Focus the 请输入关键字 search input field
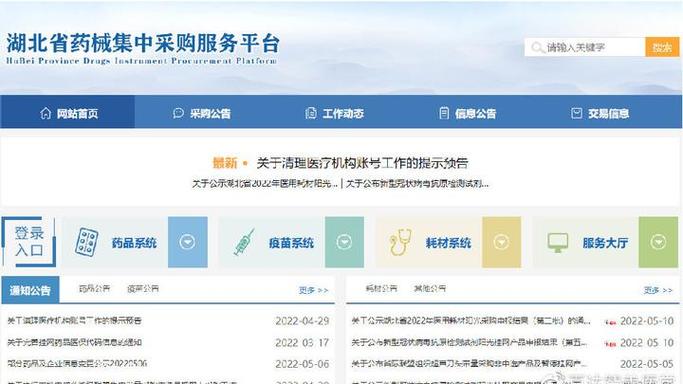This screenshot has width=683, height=384. [585, 47]
